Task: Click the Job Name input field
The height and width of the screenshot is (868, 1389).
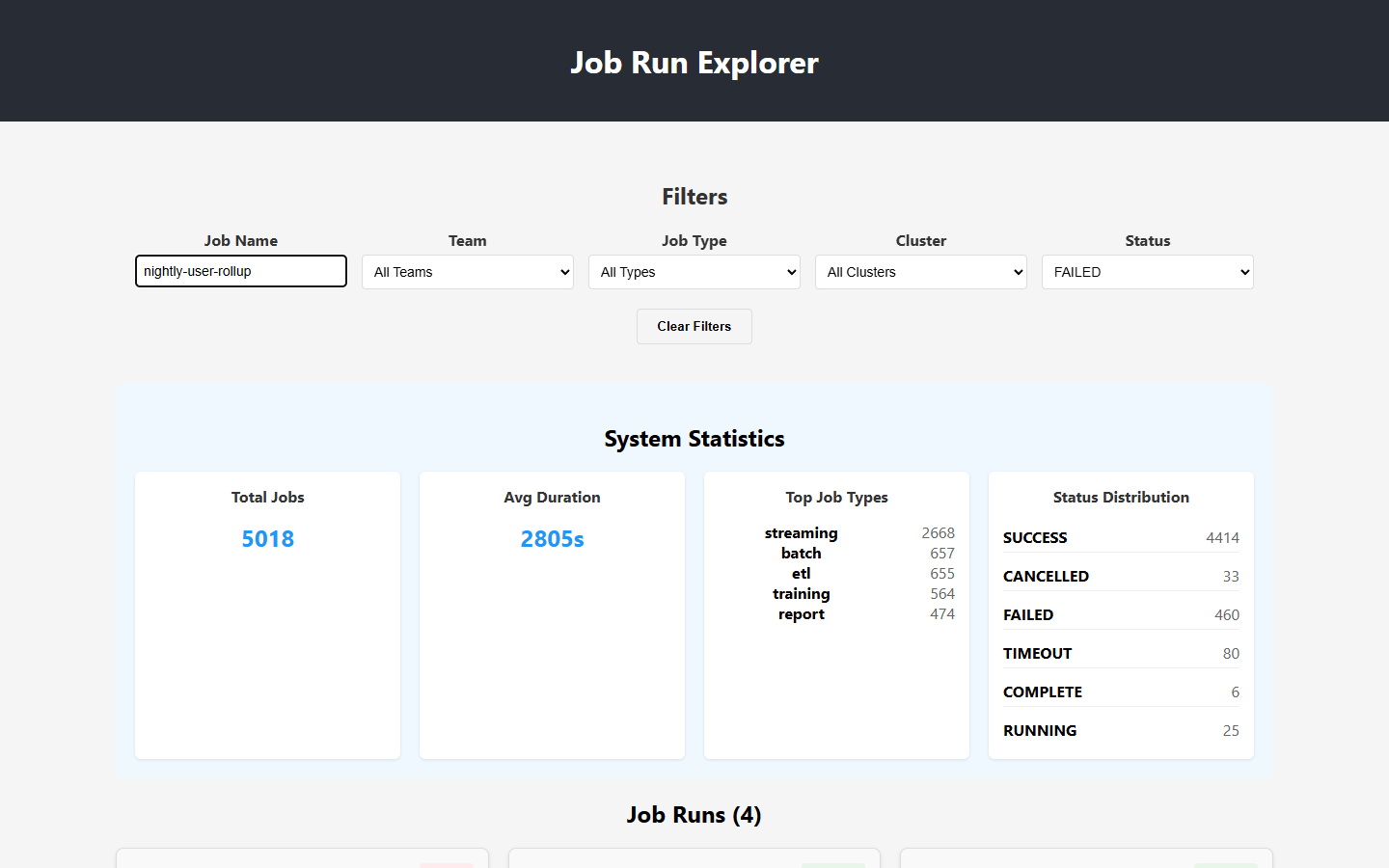Action: point(241,271)
